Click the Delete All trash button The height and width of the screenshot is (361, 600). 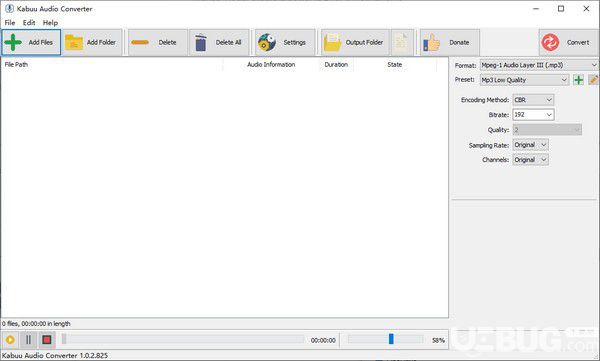pos(219,42)
